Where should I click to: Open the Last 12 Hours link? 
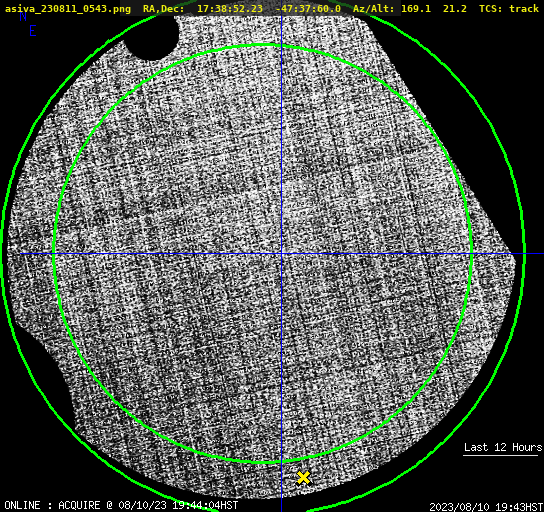pos(503,447)
